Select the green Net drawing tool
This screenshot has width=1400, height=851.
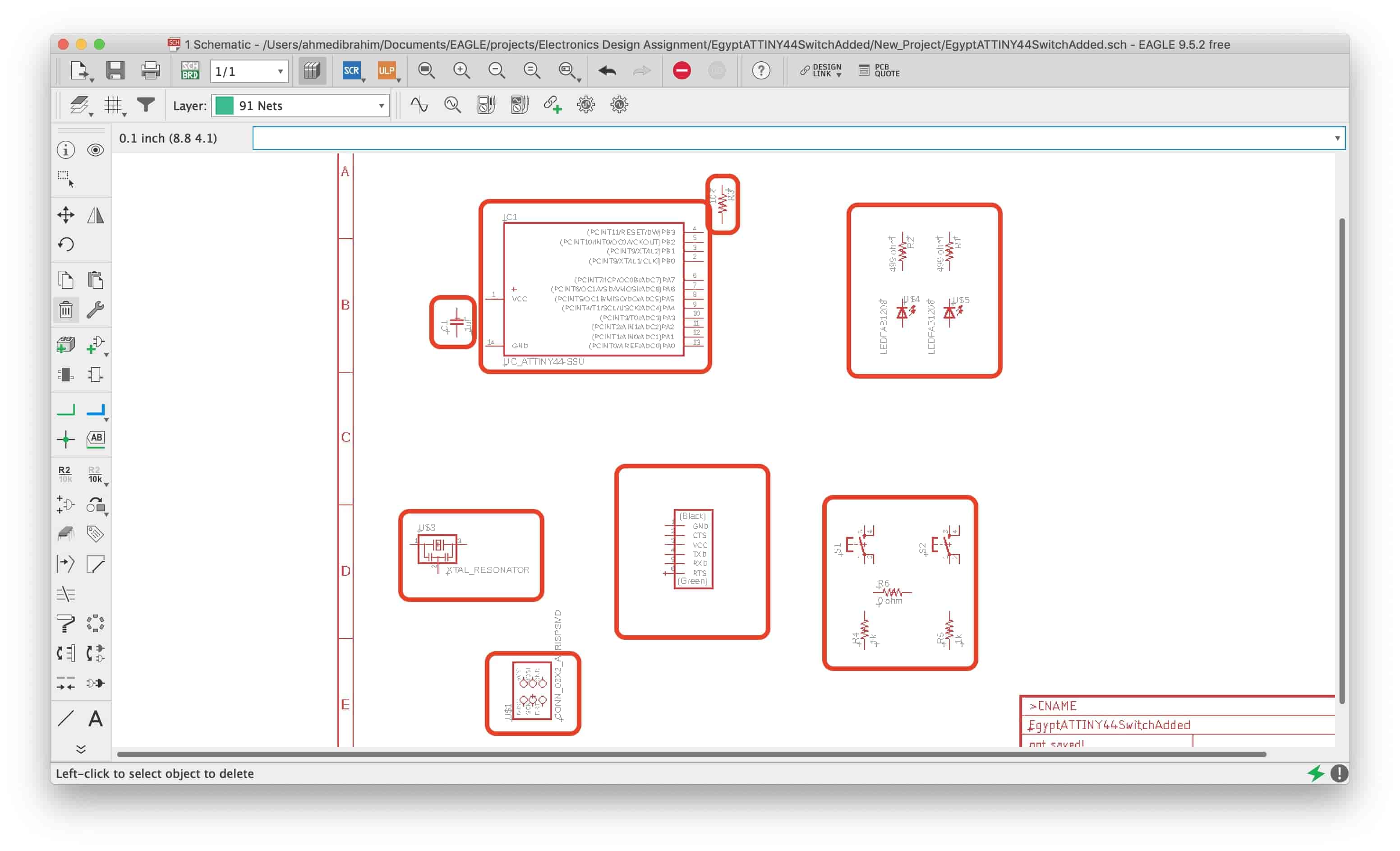pos(66,410)
